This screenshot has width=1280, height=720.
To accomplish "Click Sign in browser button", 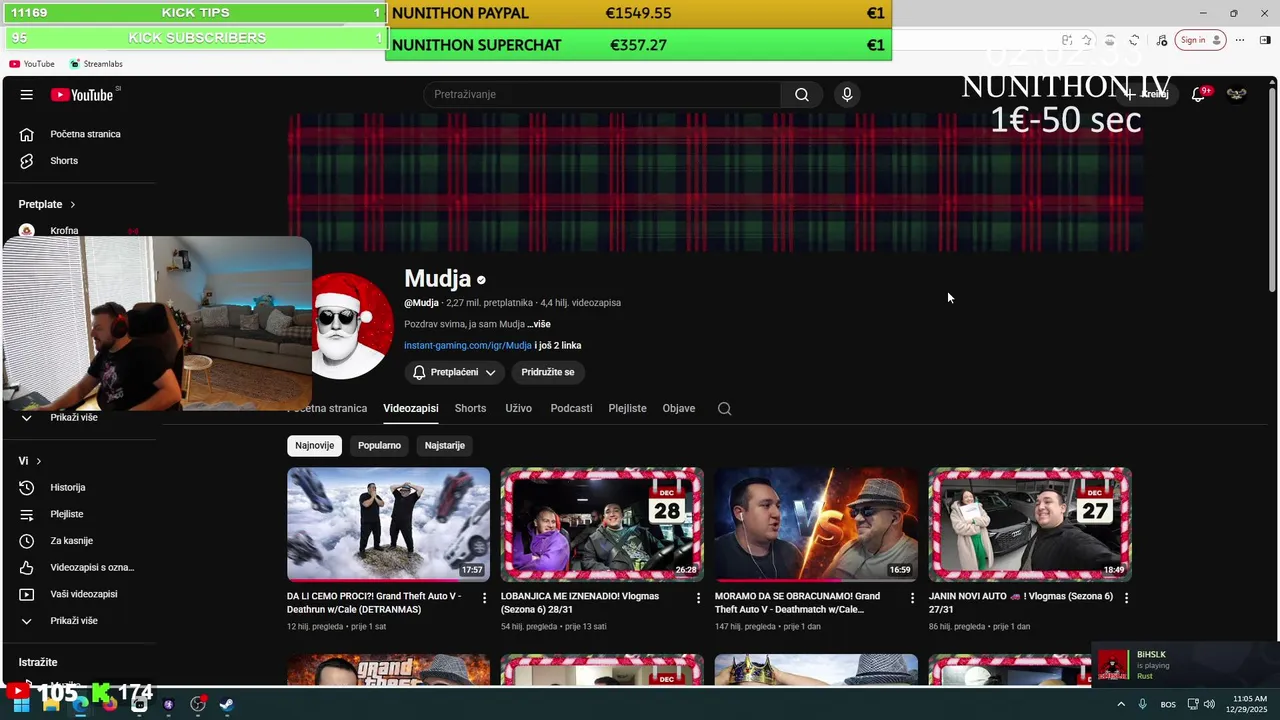I will click(x=1201, y=40).
